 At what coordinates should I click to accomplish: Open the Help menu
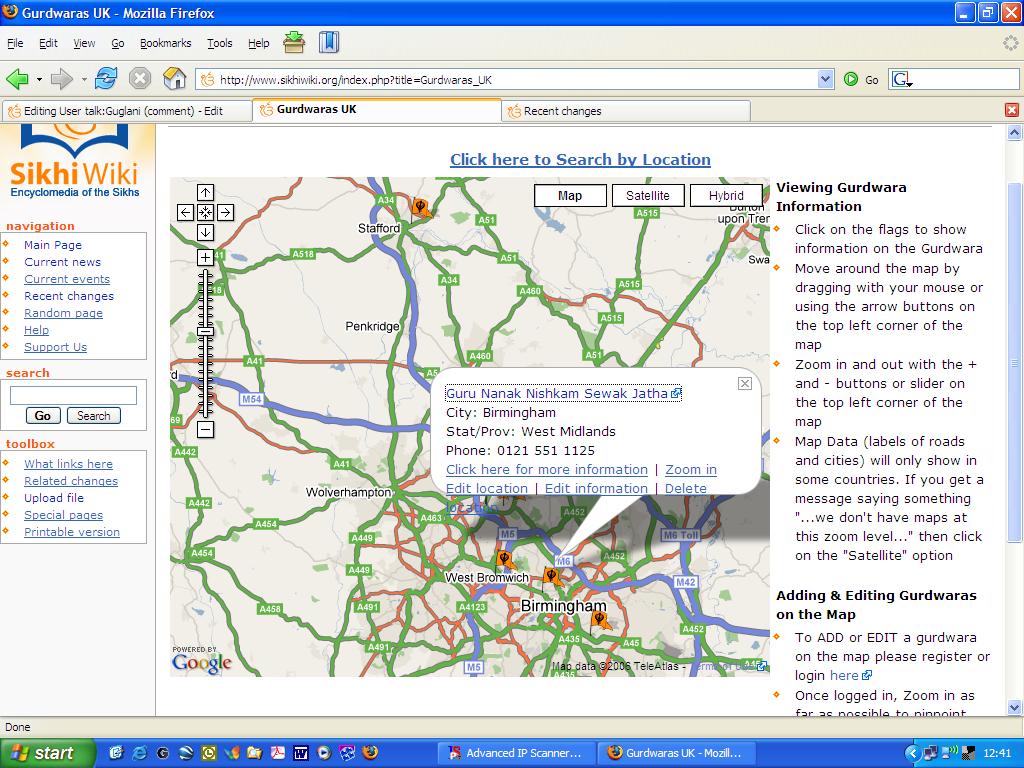(x=259, y=43)
